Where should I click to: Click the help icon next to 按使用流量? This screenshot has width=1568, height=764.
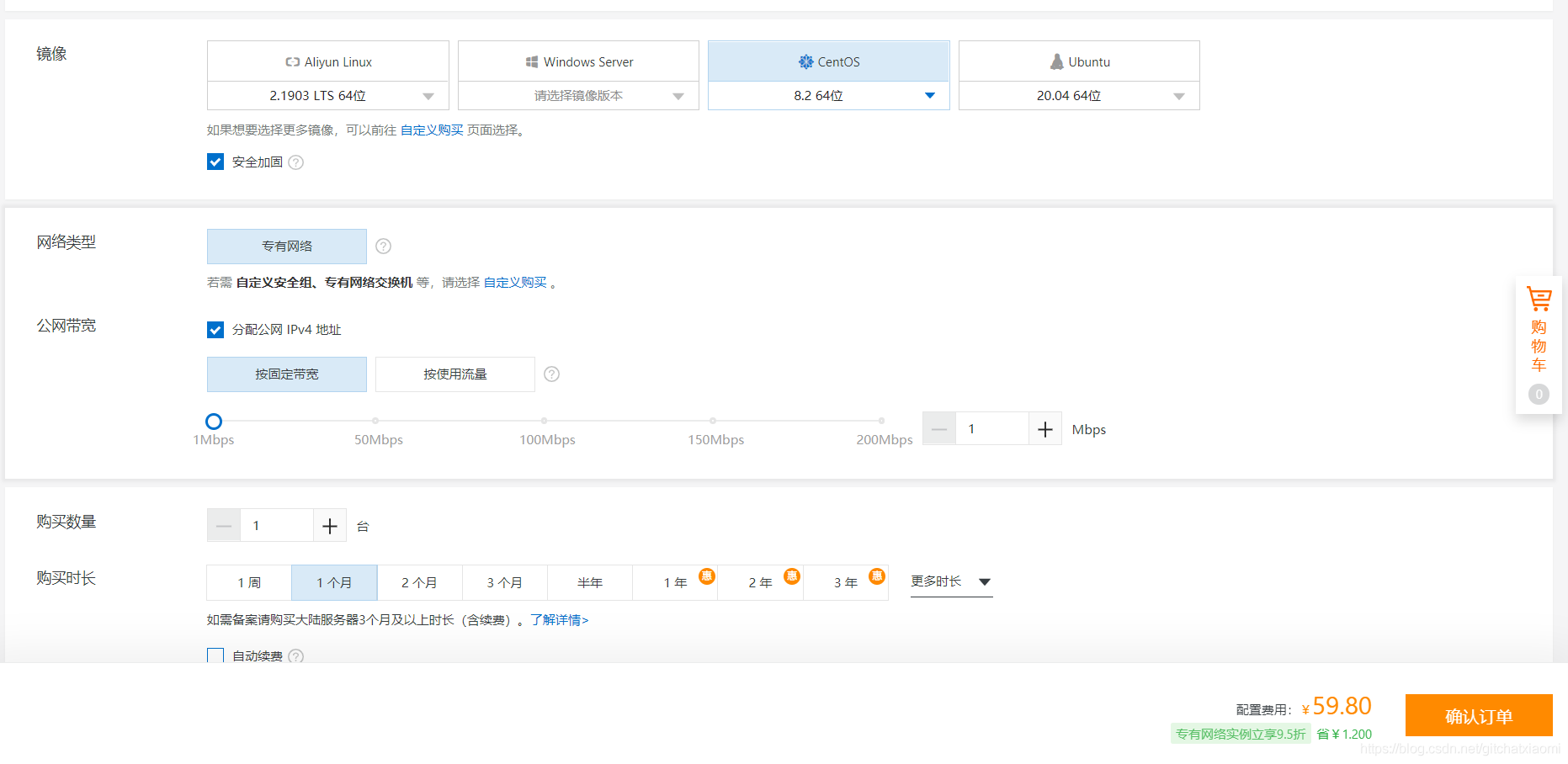pyautogui.click(x=551, y=374)
